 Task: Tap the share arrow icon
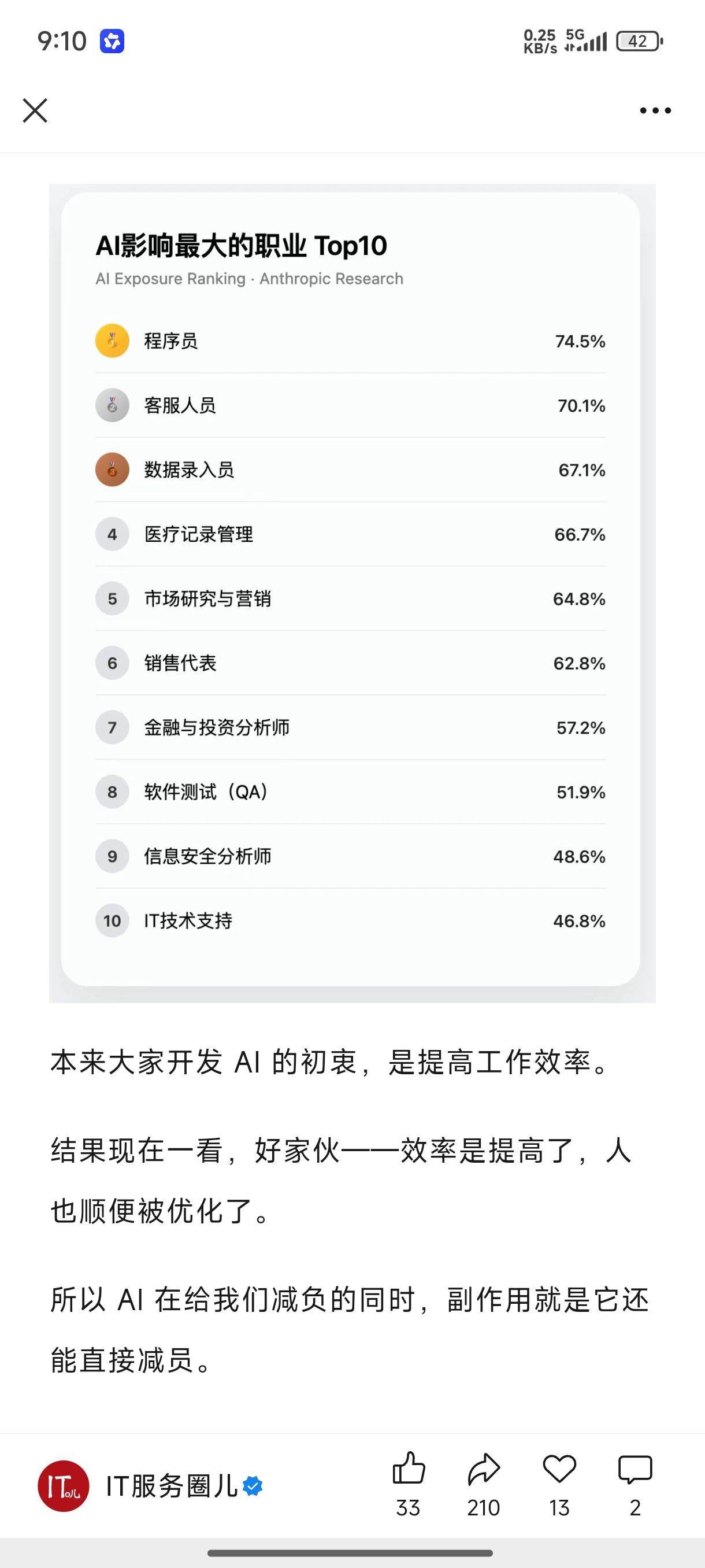pyautogui.click(x=484, y=1469)
